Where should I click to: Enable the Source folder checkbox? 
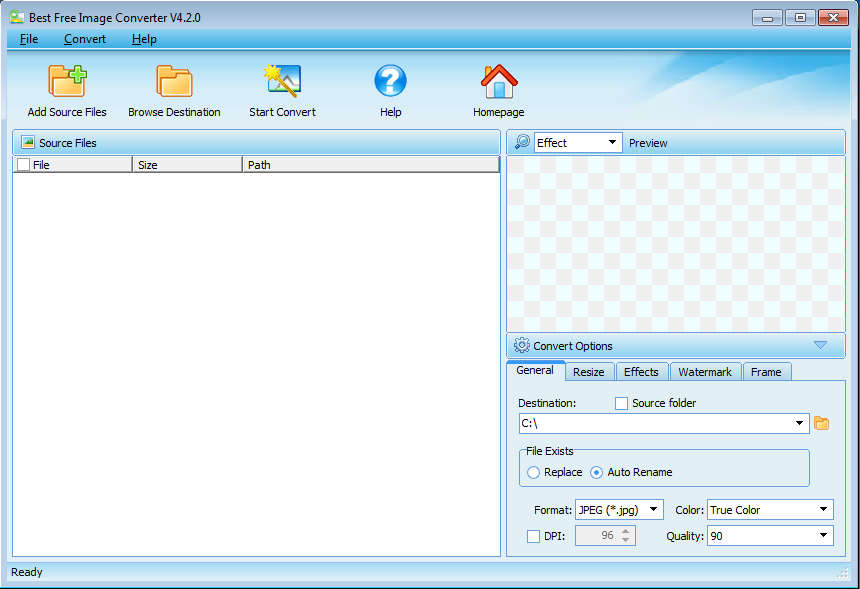coord(622,403)
